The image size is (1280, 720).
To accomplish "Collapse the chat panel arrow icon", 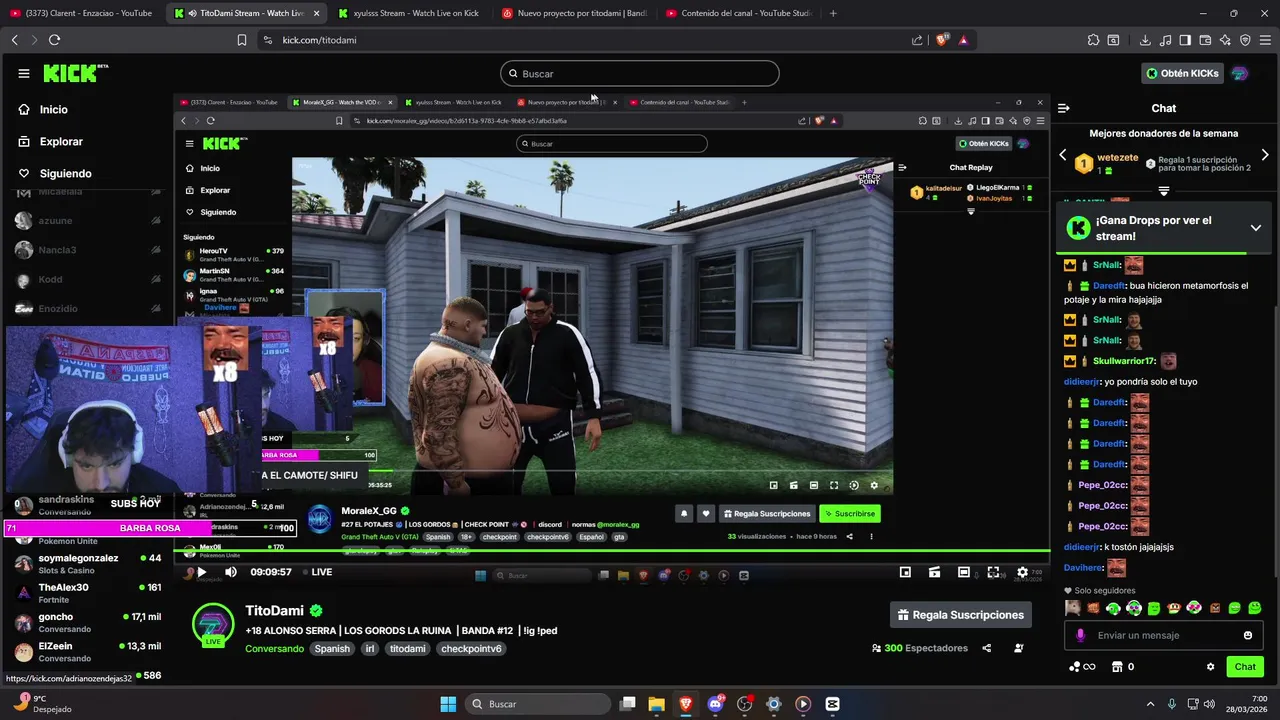I will coord(1064,108).
